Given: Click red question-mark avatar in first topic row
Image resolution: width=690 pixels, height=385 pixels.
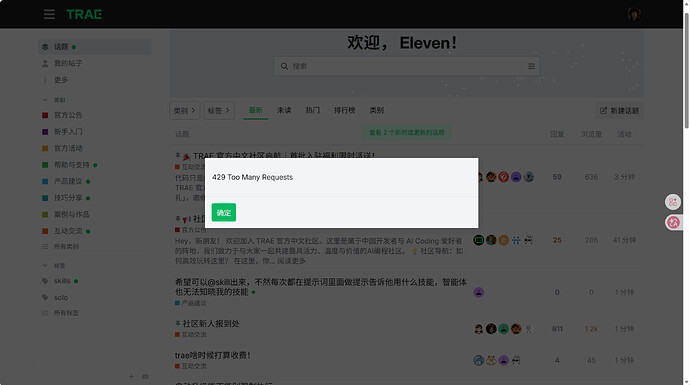Looking at the screenshot, I should click(503, 177).
